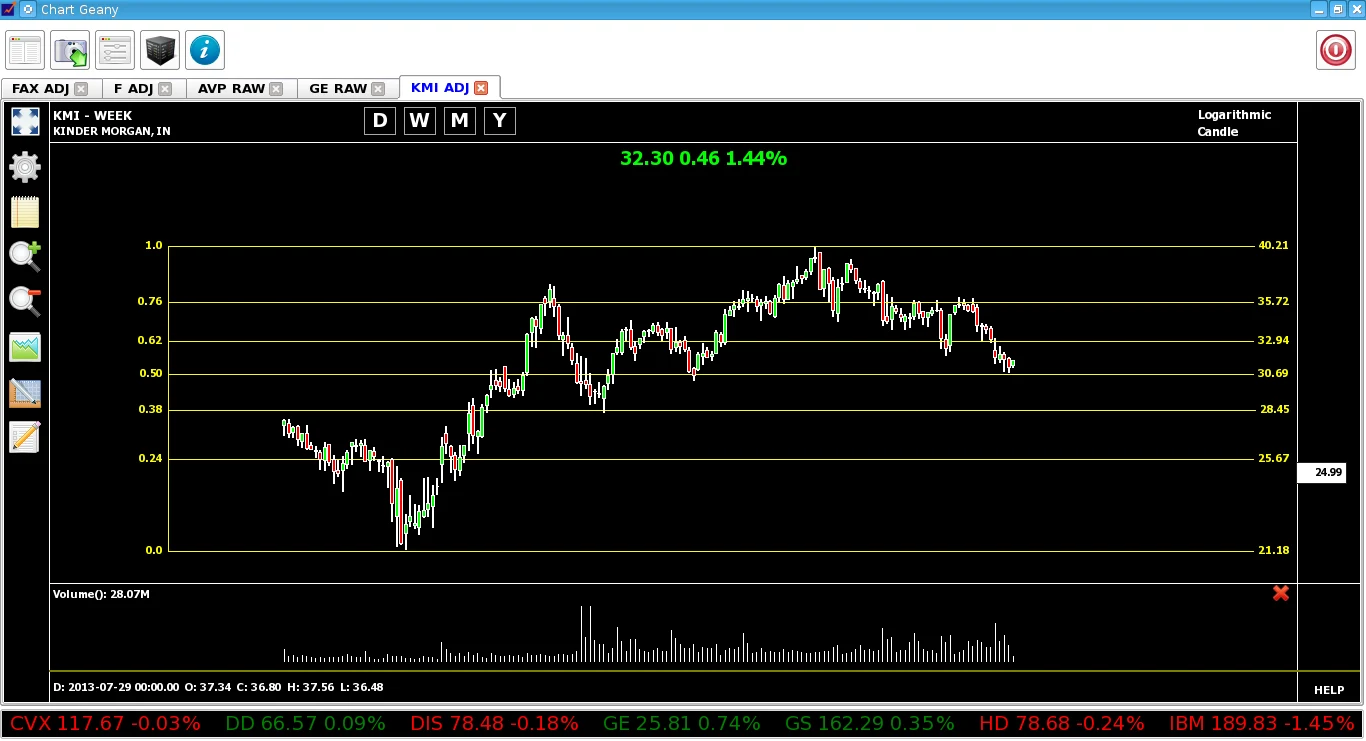1366x741 pixels.
Task: Open chart settings gear icon
Action: (25, 167)
